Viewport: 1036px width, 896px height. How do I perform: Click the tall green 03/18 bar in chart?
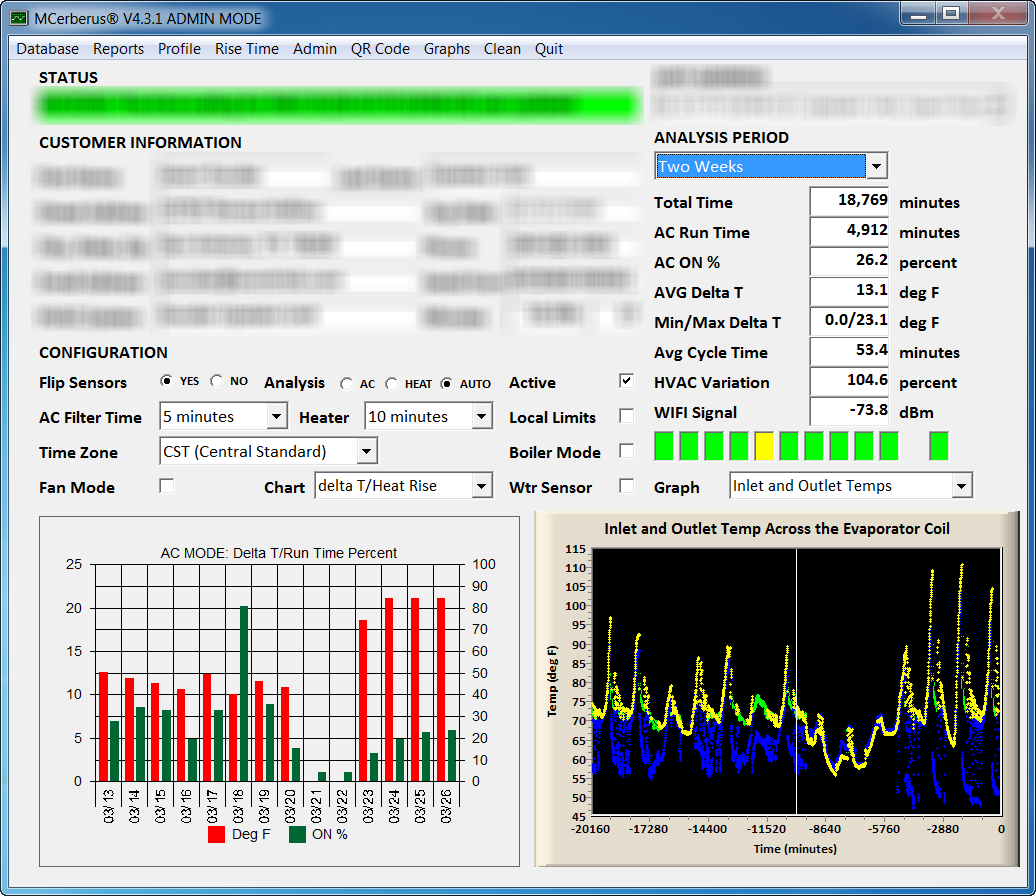[x=244, y=693]
